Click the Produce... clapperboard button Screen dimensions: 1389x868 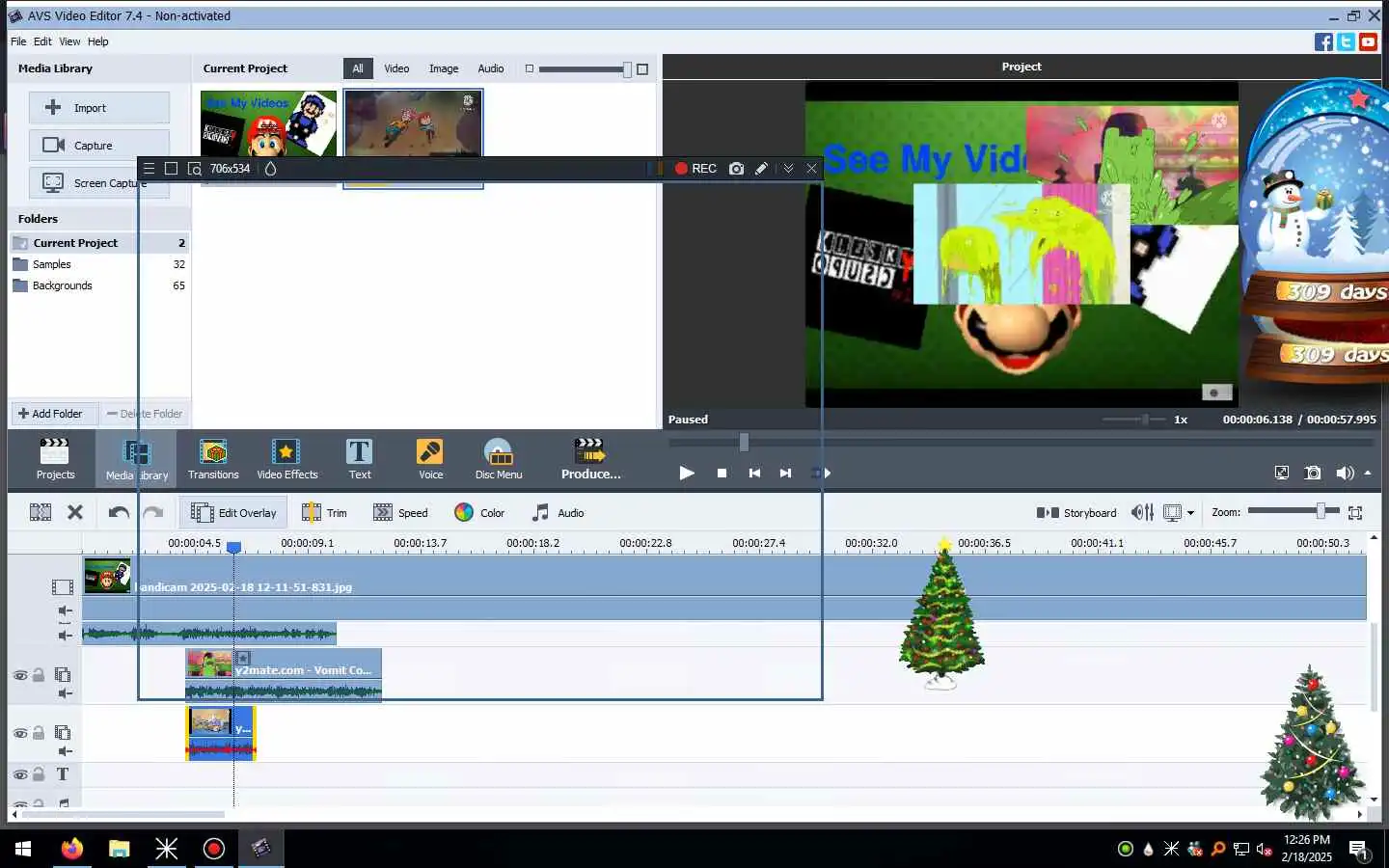pyautogui.click(x=590, y=459)
